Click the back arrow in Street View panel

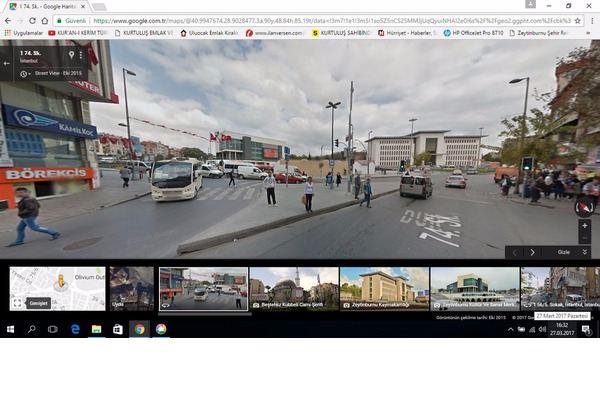pos(7,63)
